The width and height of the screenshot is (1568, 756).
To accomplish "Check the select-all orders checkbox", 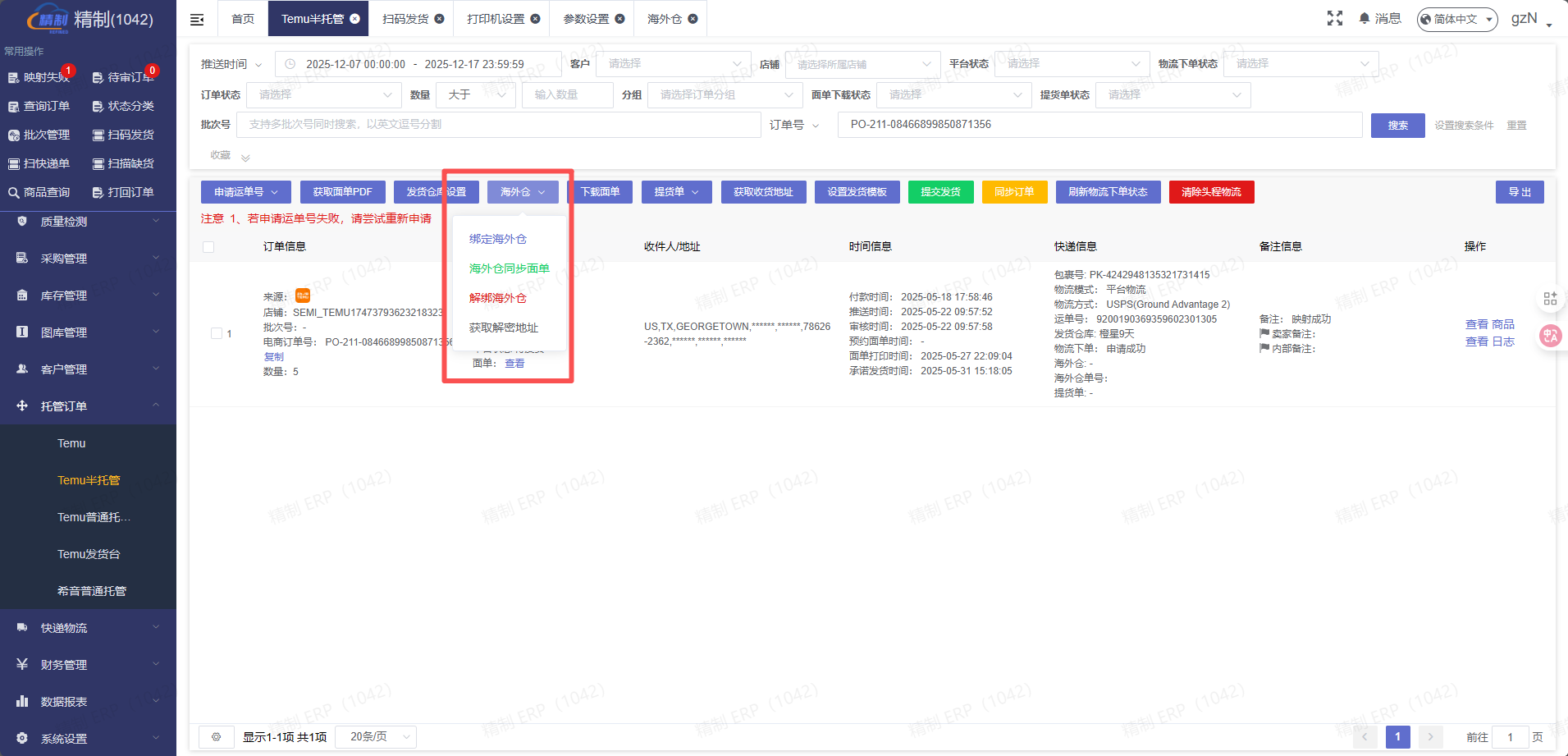I will pyautogui.click(x=208, y=247).
